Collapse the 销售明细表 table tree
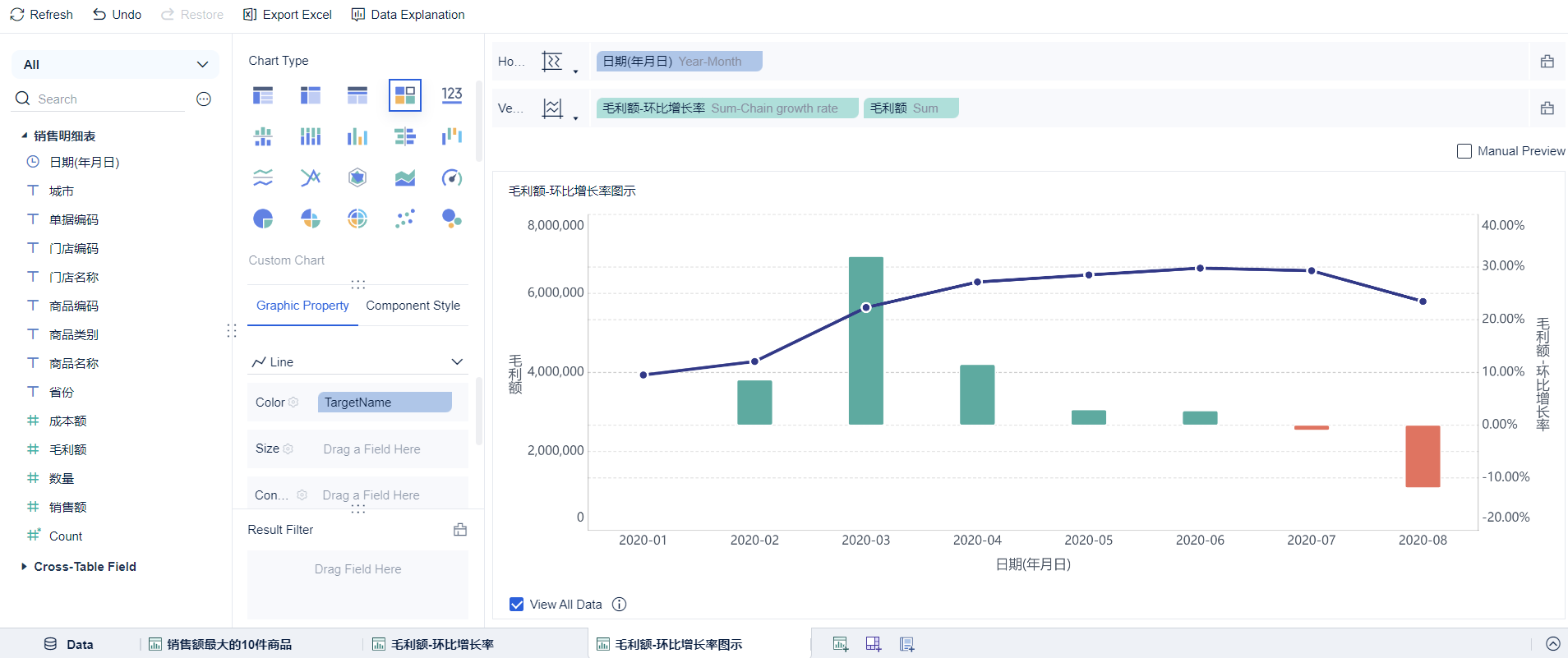 point(24,136)
